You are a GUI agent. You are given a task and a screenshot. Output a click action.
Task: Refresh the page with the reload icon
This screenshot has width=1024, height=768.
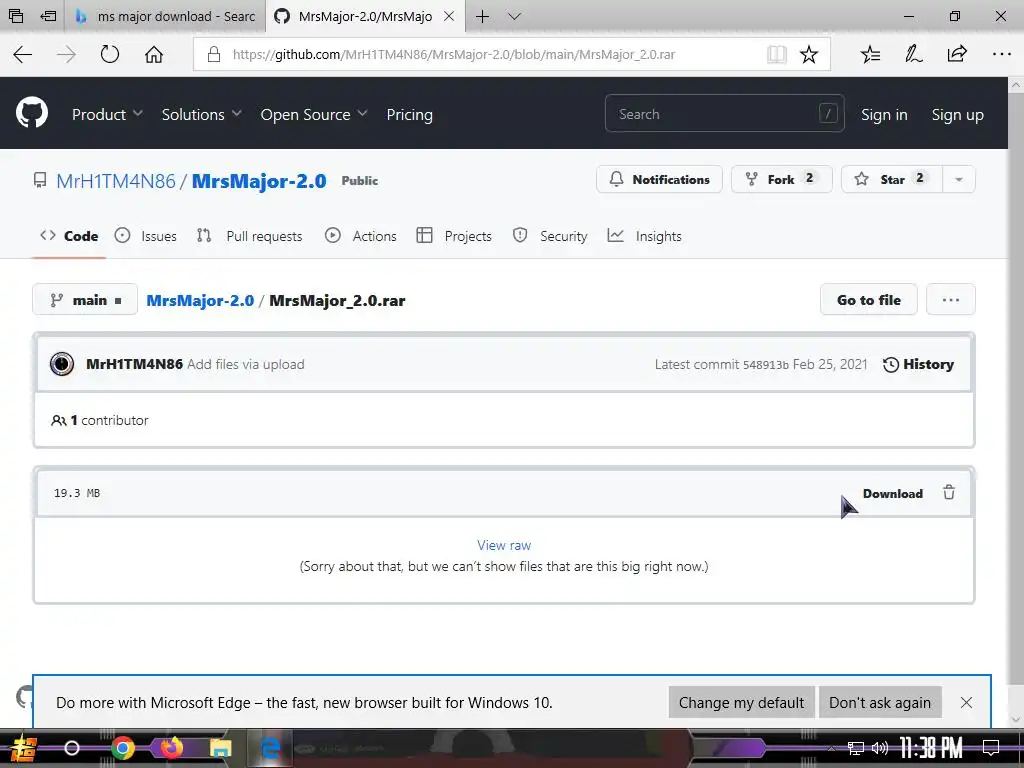coord(110,54)
